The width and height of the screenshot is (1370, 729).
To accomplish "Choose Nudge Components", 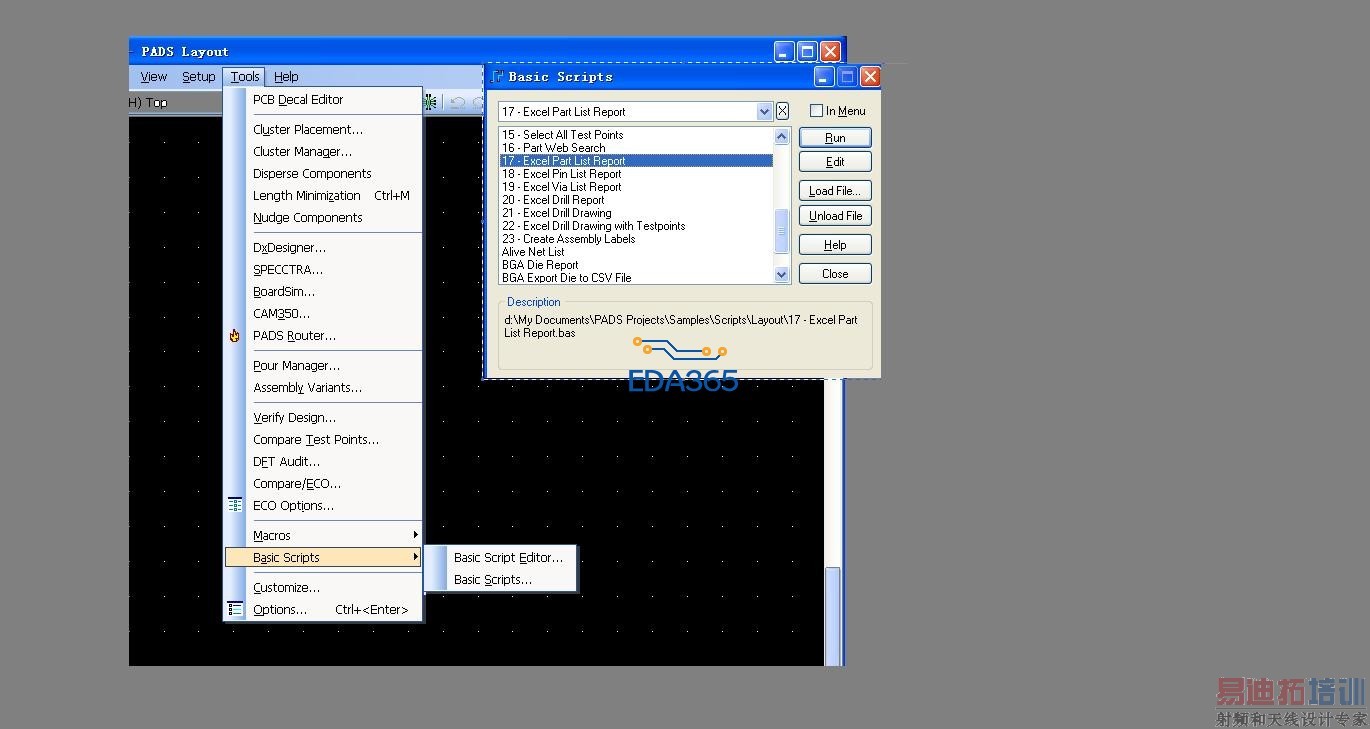I will 322,218.
